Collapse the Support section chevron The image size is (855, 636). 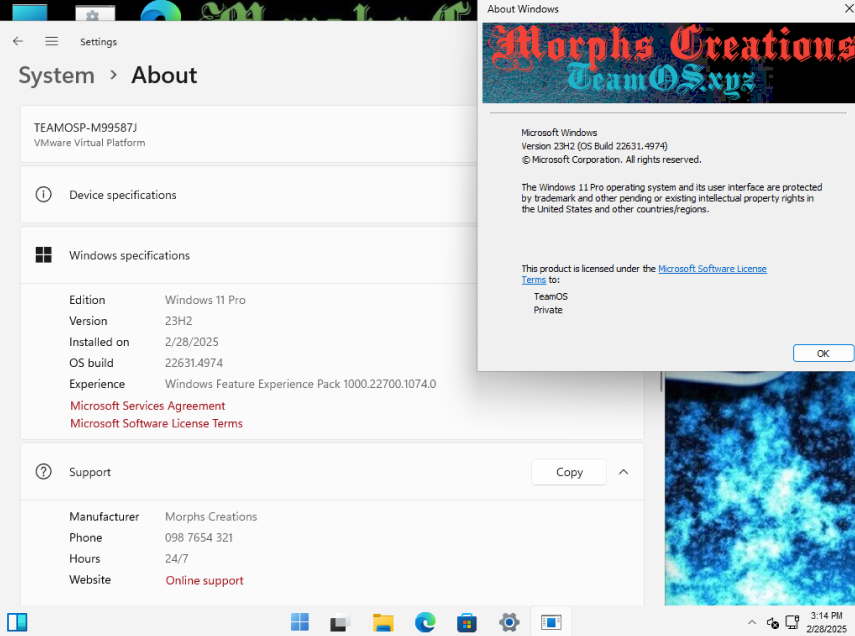click(624, 472)
